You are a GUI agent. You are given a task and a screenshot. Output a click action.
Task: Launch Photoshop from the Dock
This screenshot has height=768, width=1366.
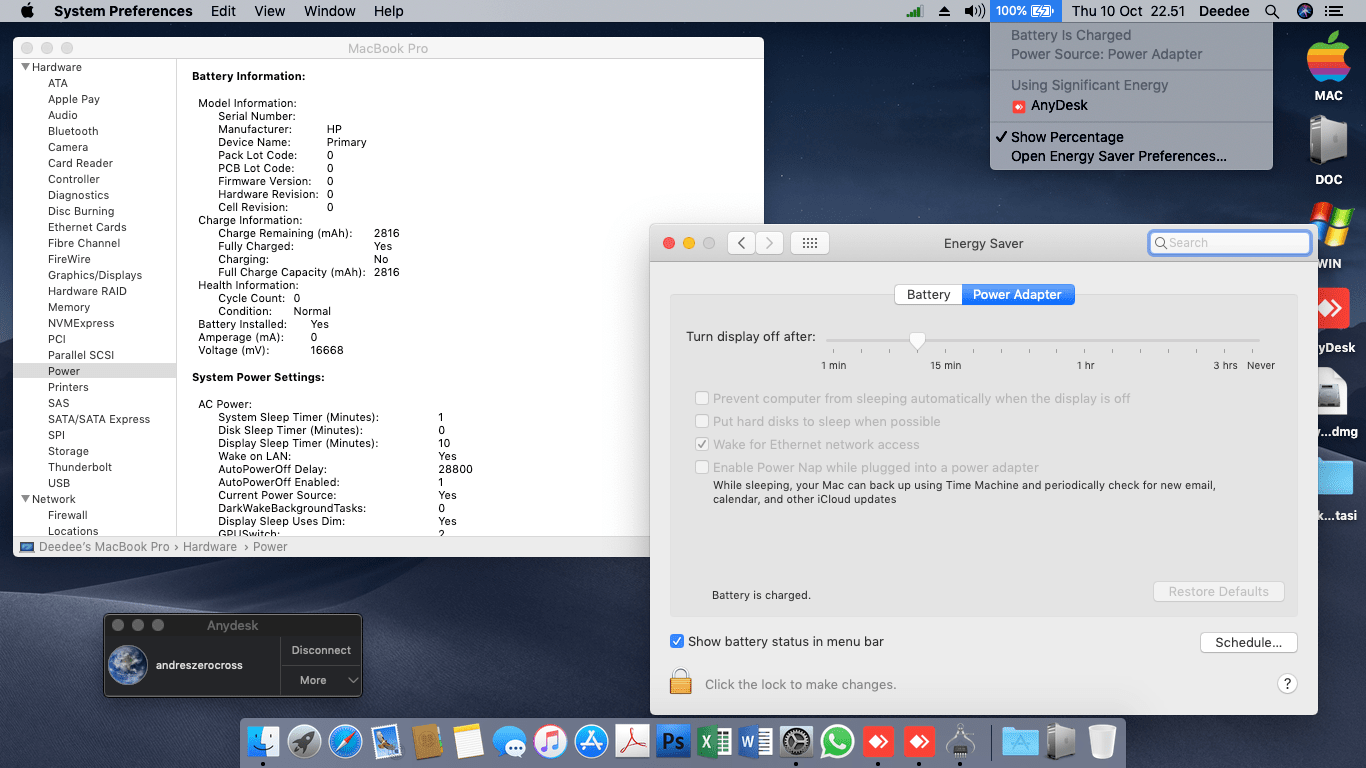click(x=674, y=741)
